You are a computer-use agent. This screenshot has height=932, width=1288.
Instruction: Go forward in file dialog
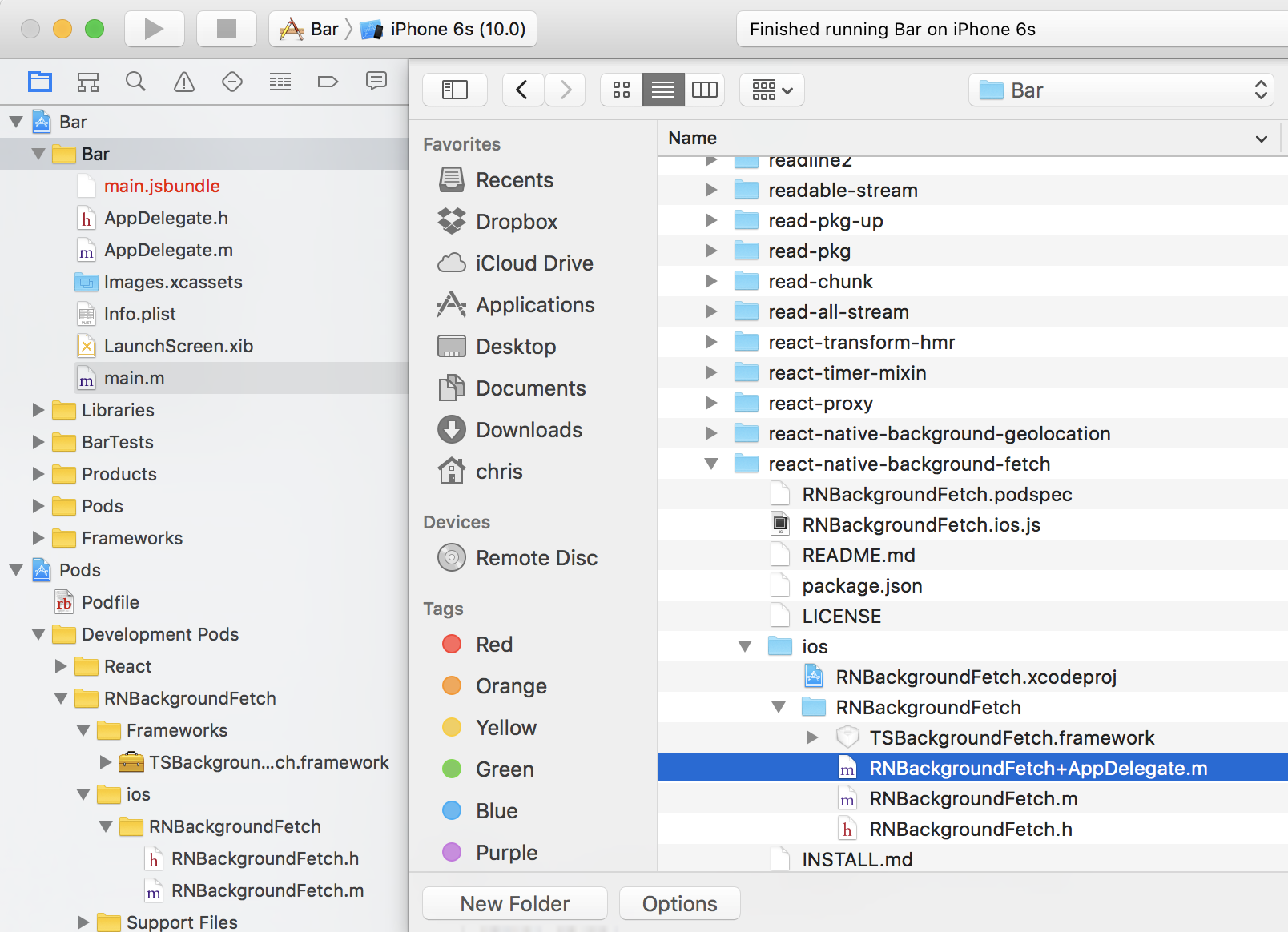566,90
